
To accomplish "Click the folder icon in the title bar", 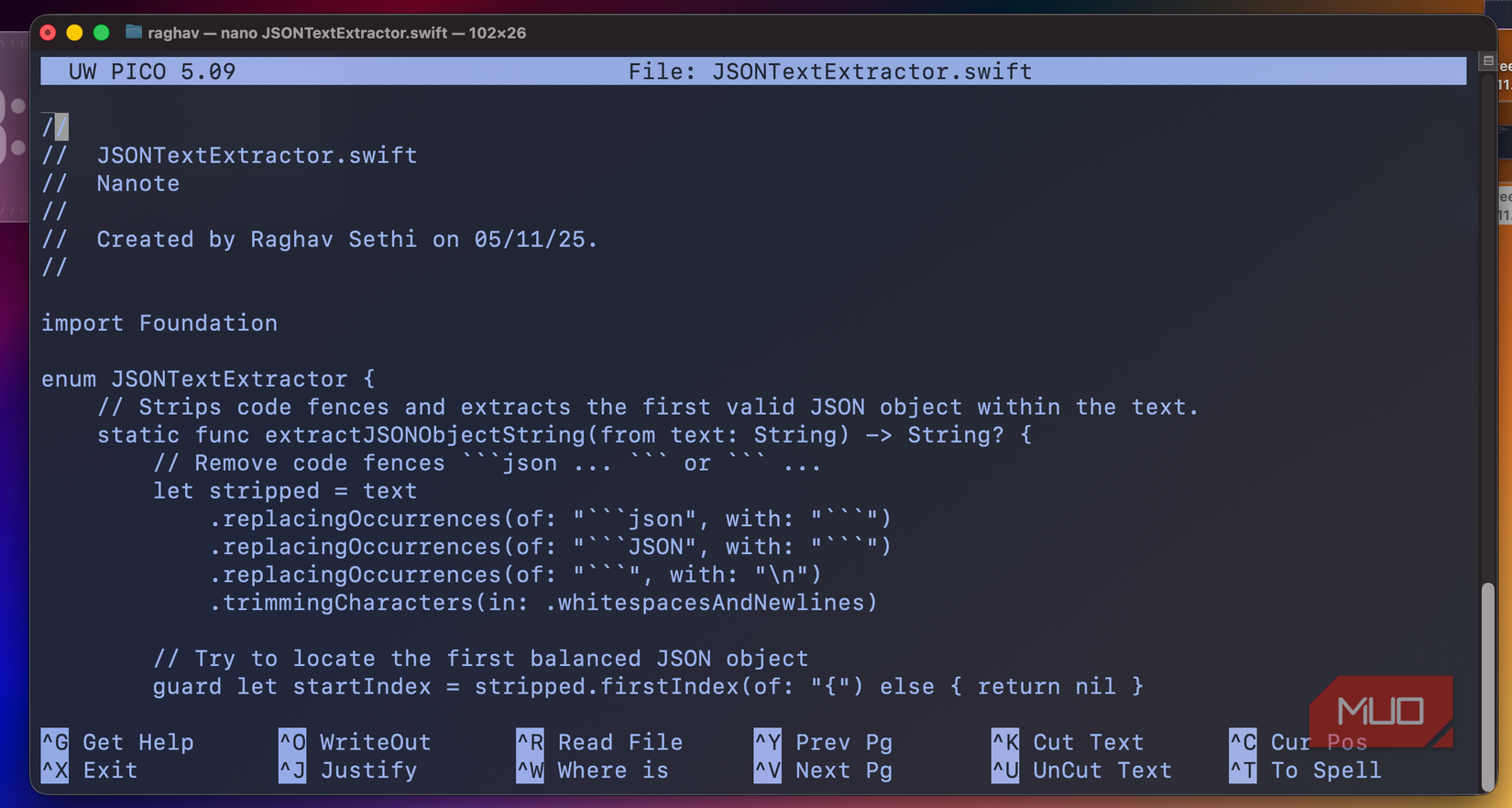I will pos(134,32).
